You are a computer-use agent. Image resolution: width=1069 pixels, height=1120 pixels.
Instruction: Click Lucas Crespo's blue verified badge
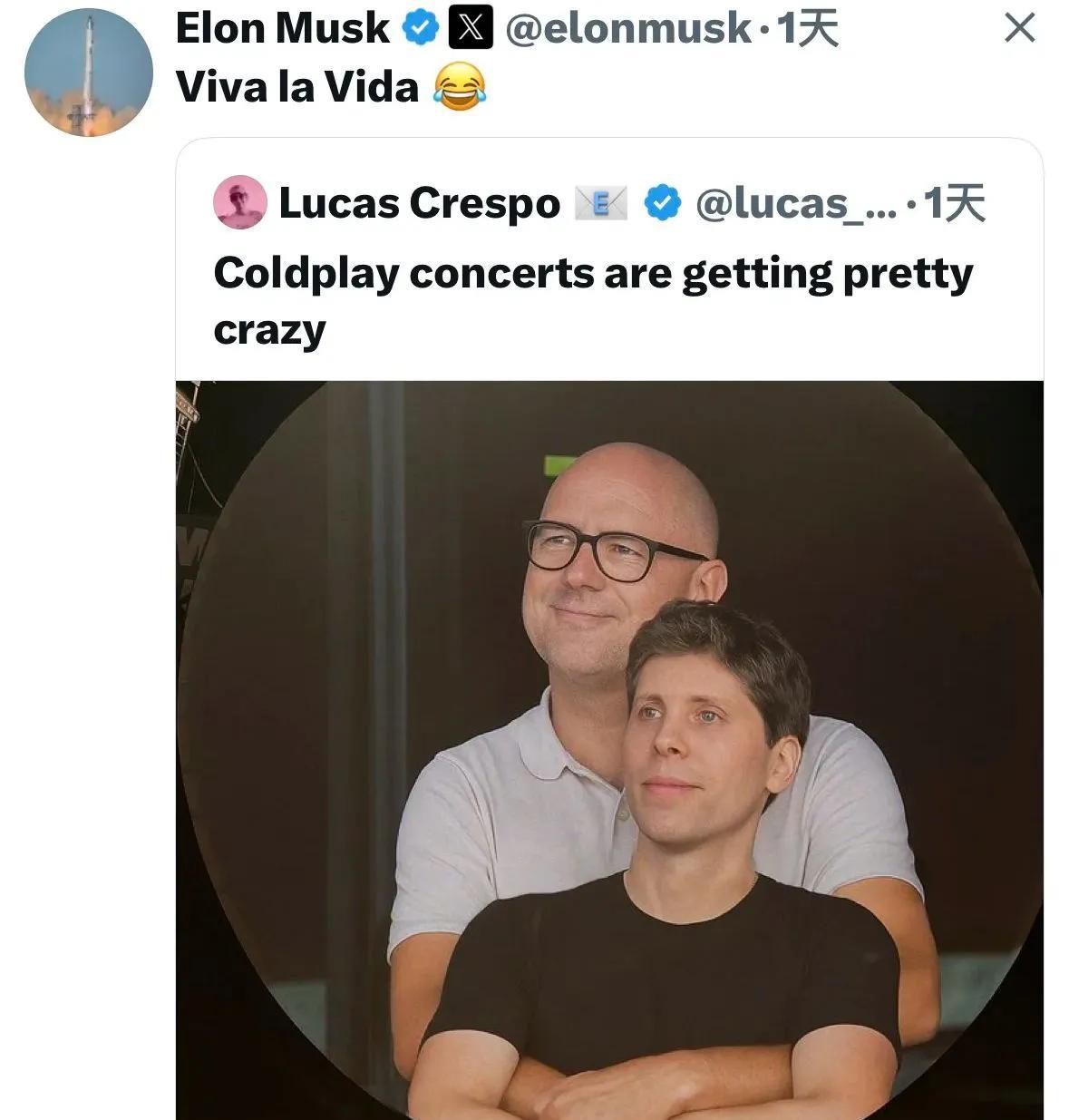click(663, 203)
